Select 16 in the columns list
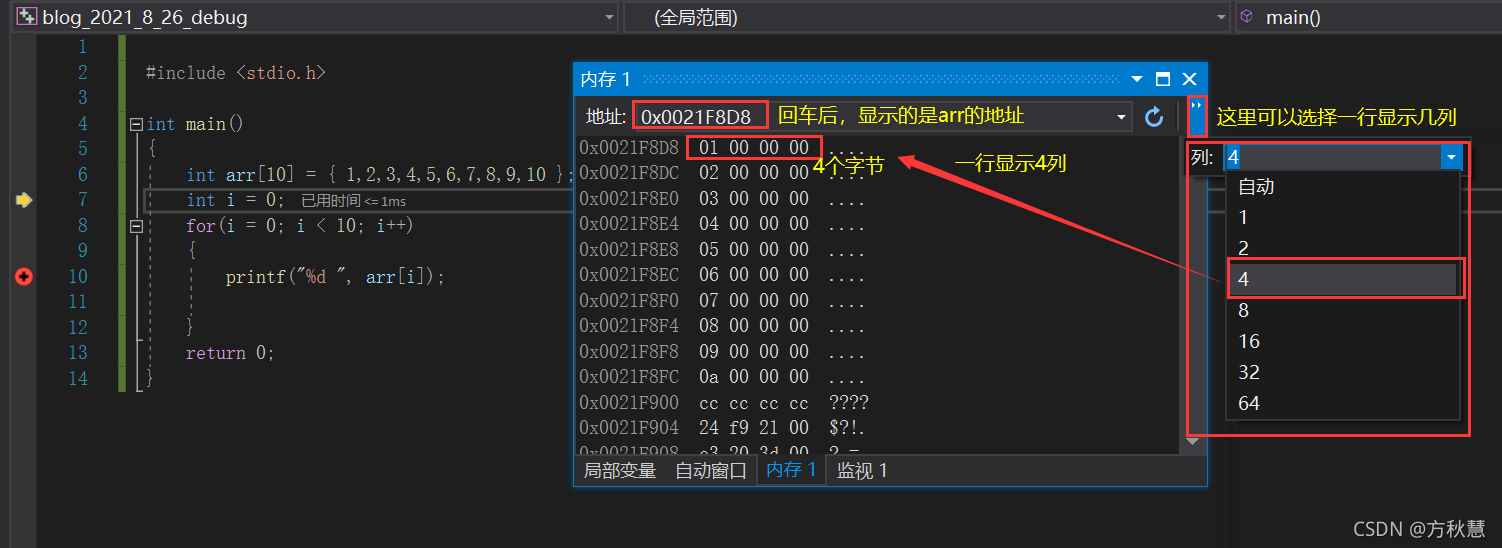The height and width of the screenshot is (548, 1502). coord(1342,341)
